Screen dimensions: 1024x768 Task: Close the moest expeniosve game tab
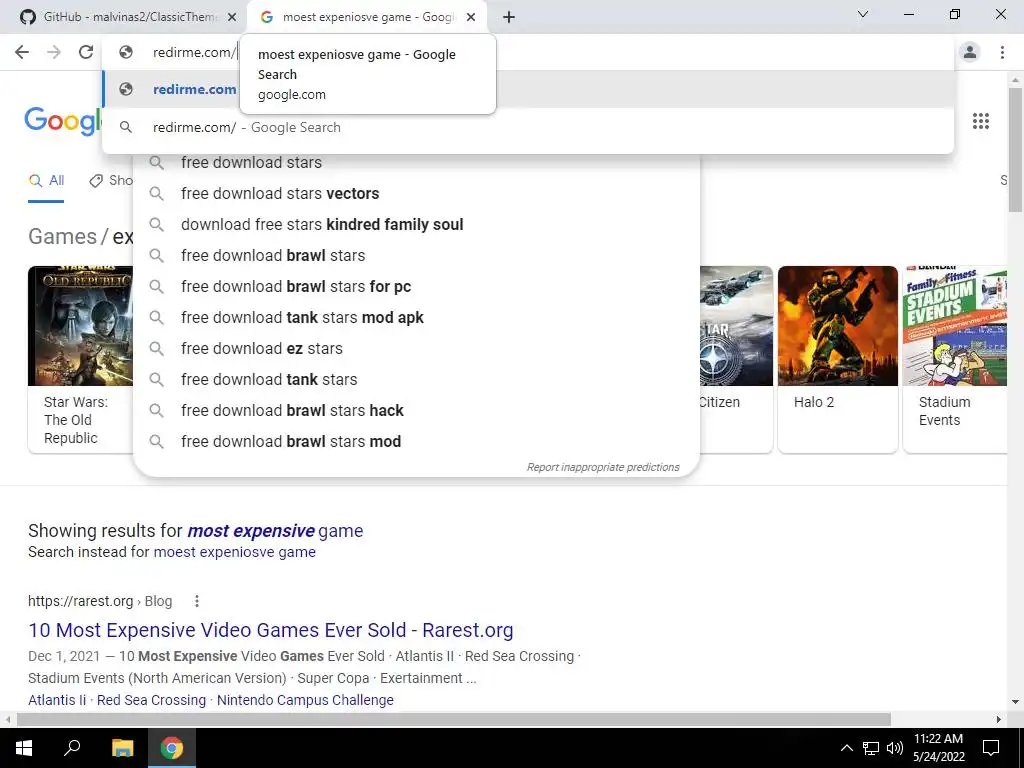471,17
